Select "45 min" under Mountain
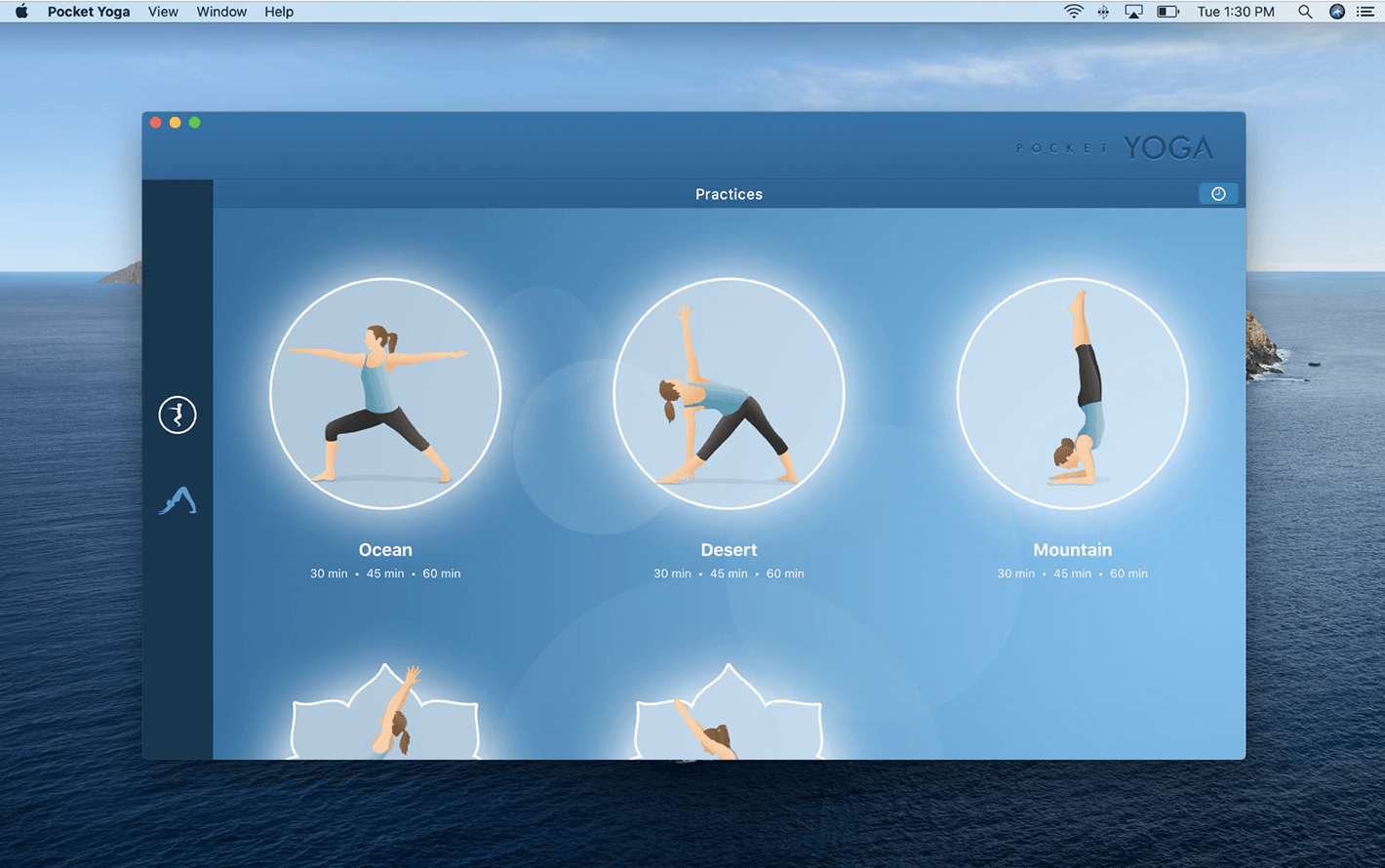Viewport: 1385px width, 868px height. 1072,573
